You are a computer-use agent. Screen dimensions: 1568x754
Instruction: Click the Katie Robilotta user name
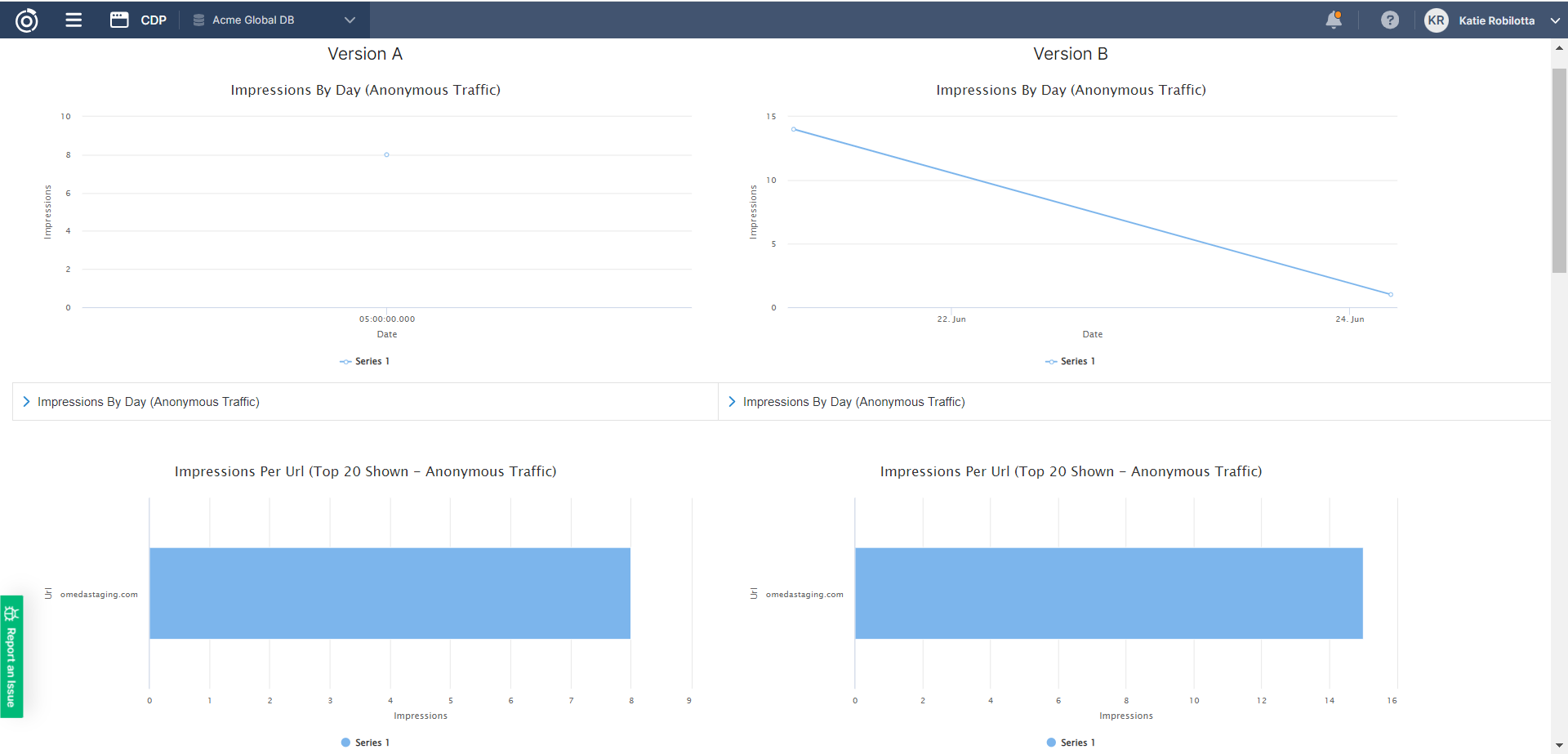[1496, 20]
